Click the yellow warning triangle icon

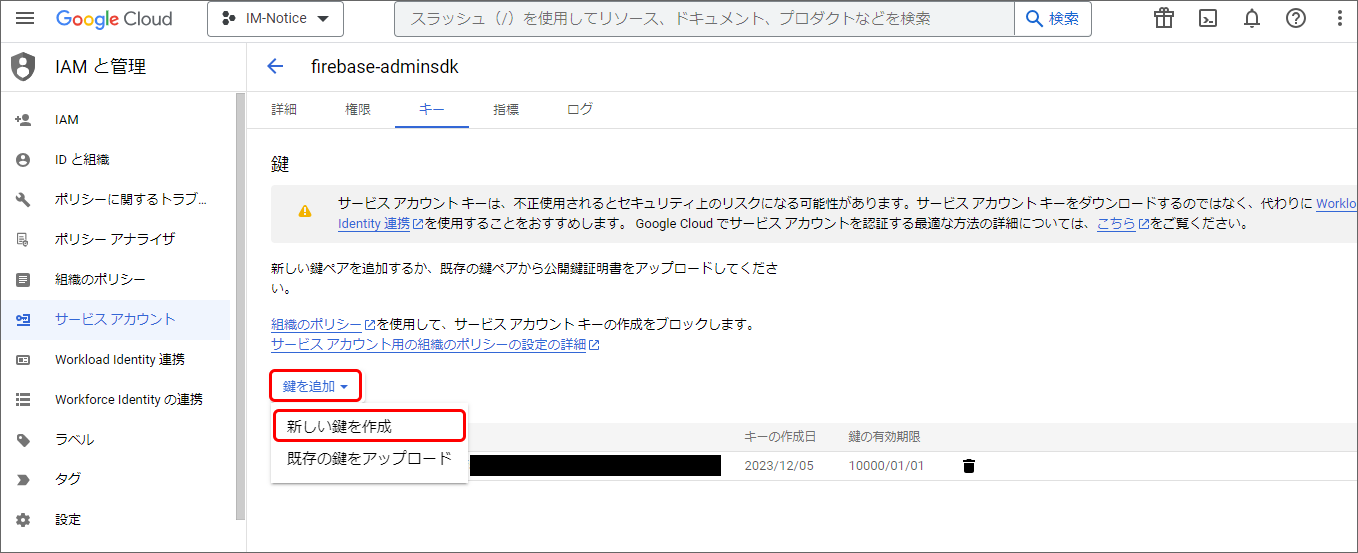click(x=305, y=211)
